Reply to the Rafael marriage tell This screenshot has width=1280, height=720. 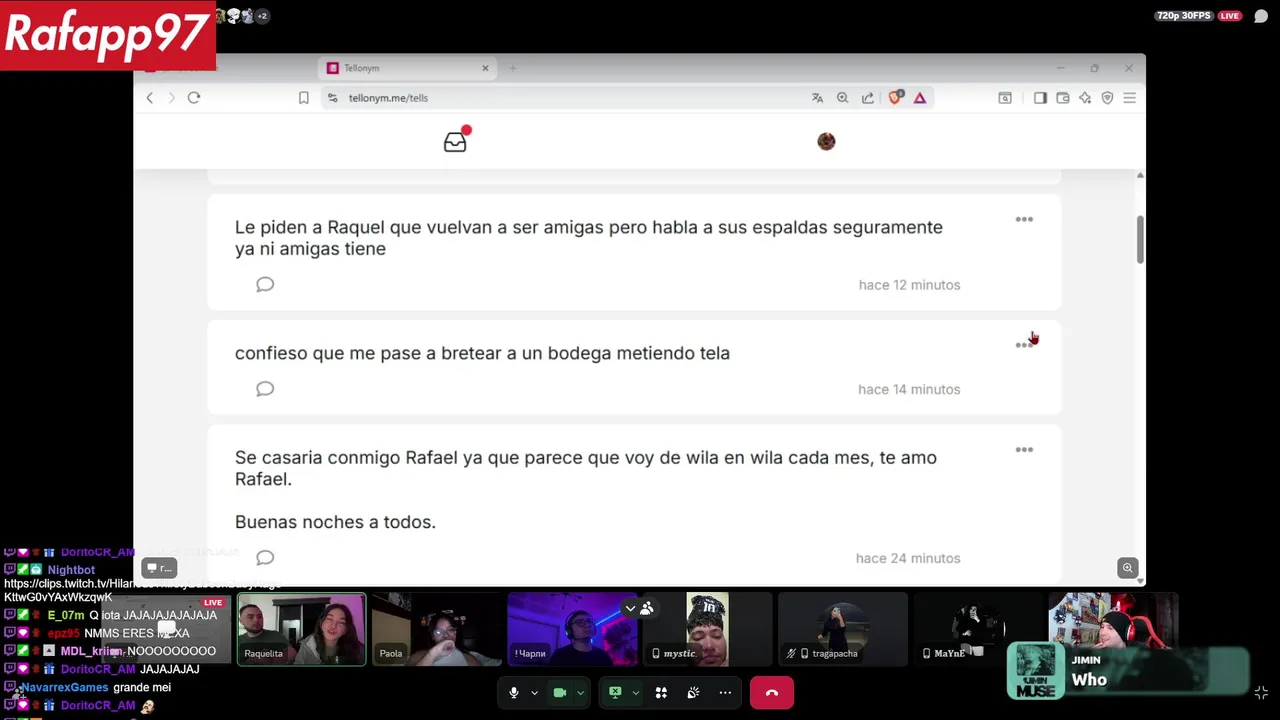[265, 558]
